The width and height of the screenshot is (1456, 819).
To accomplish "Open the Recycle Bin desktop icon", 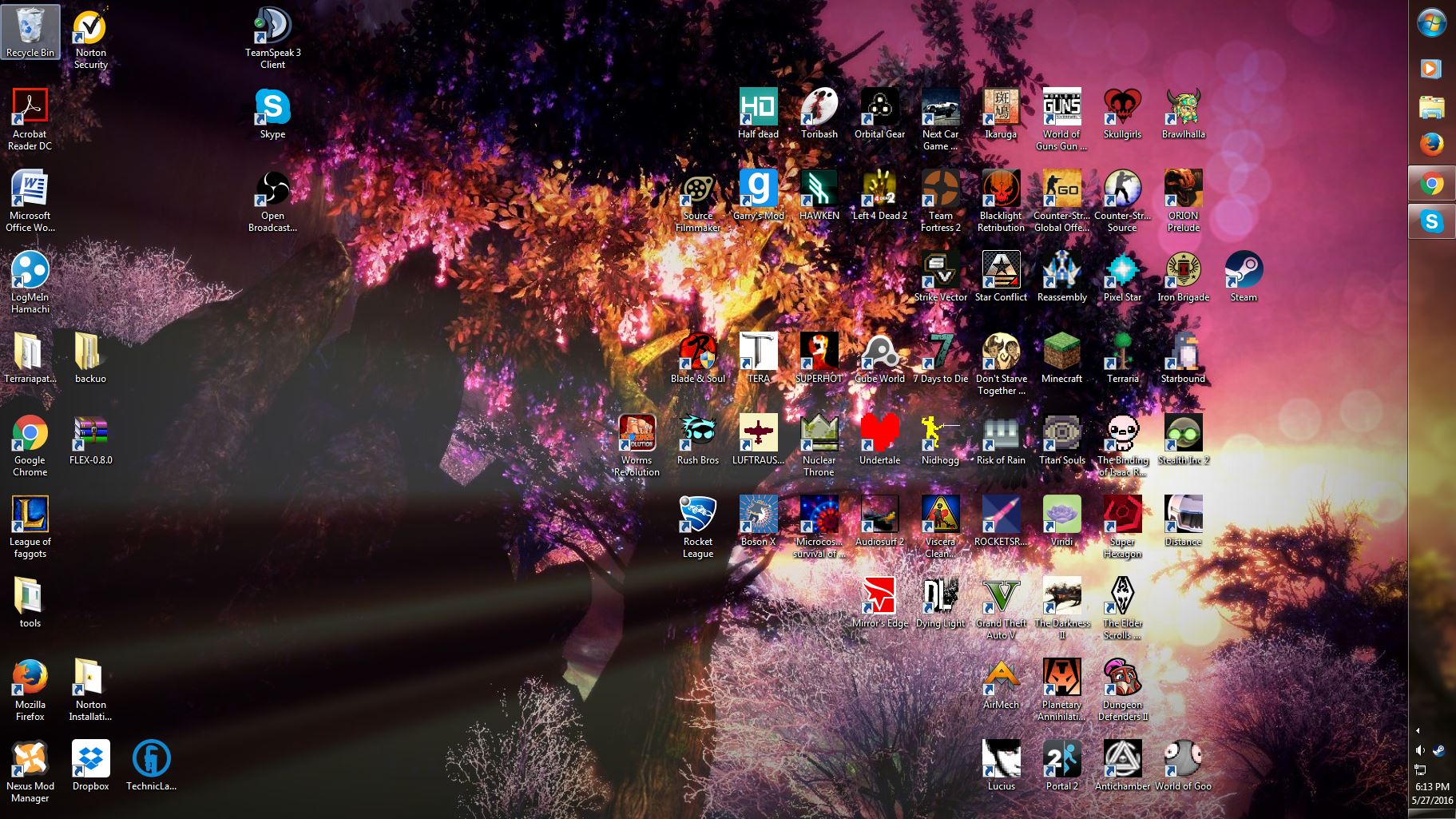I will (x=30, y=33).
